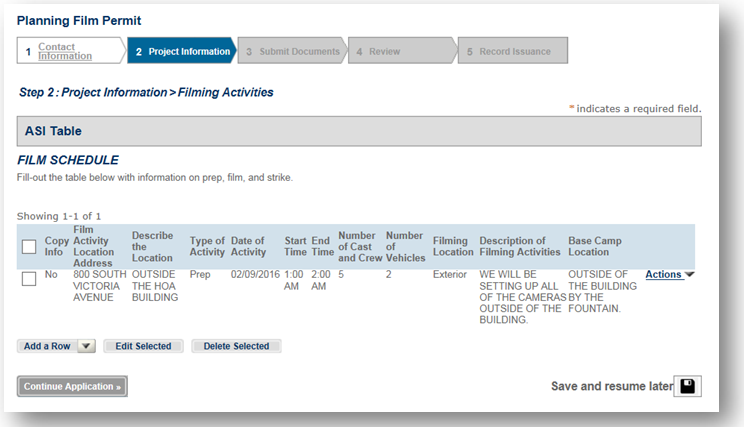The width and height of the screenshot is (744, 427).
Task: Click the save floppy disk icon
Action: point(687,386)
